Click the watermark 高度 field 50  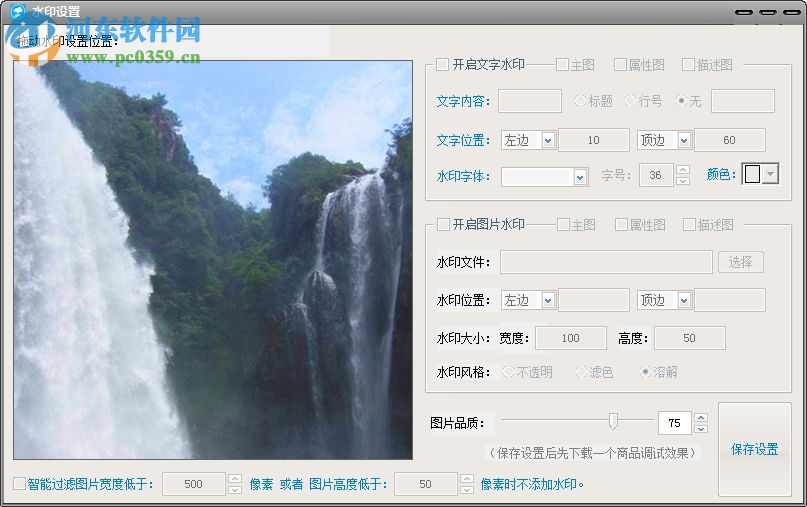[x=690, y=338]
